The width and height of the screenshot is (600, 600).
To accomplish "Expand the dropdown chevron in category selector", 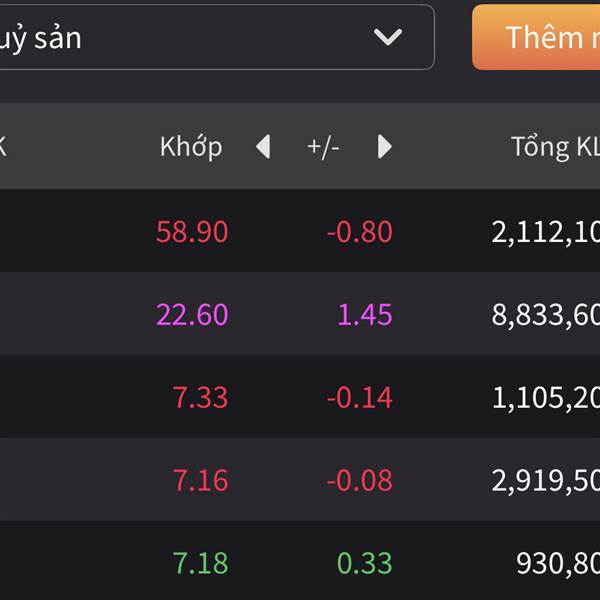I will tap(387, 38).
